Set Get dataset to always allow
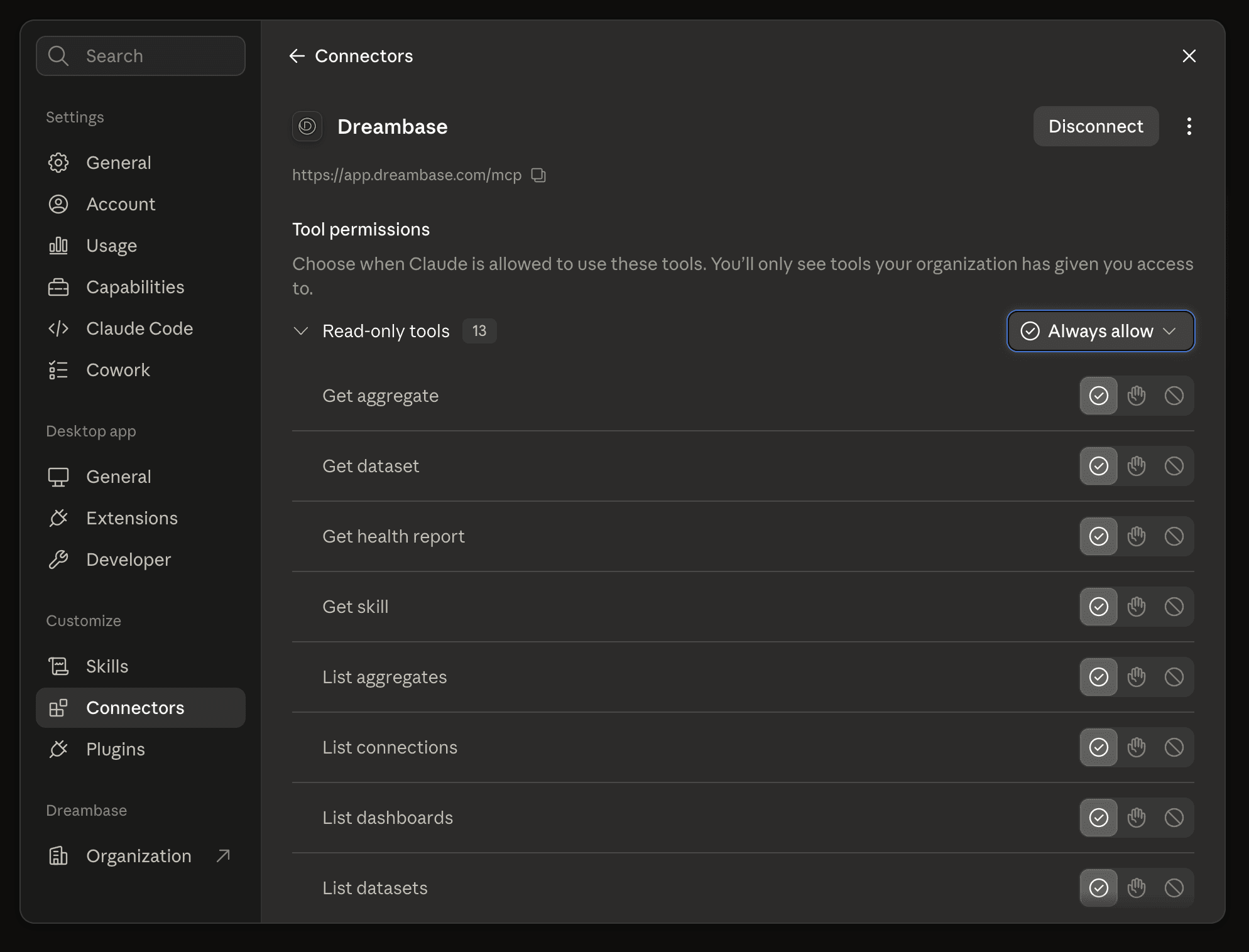Screen dimensions: 1249x952 pos(1099,466)
